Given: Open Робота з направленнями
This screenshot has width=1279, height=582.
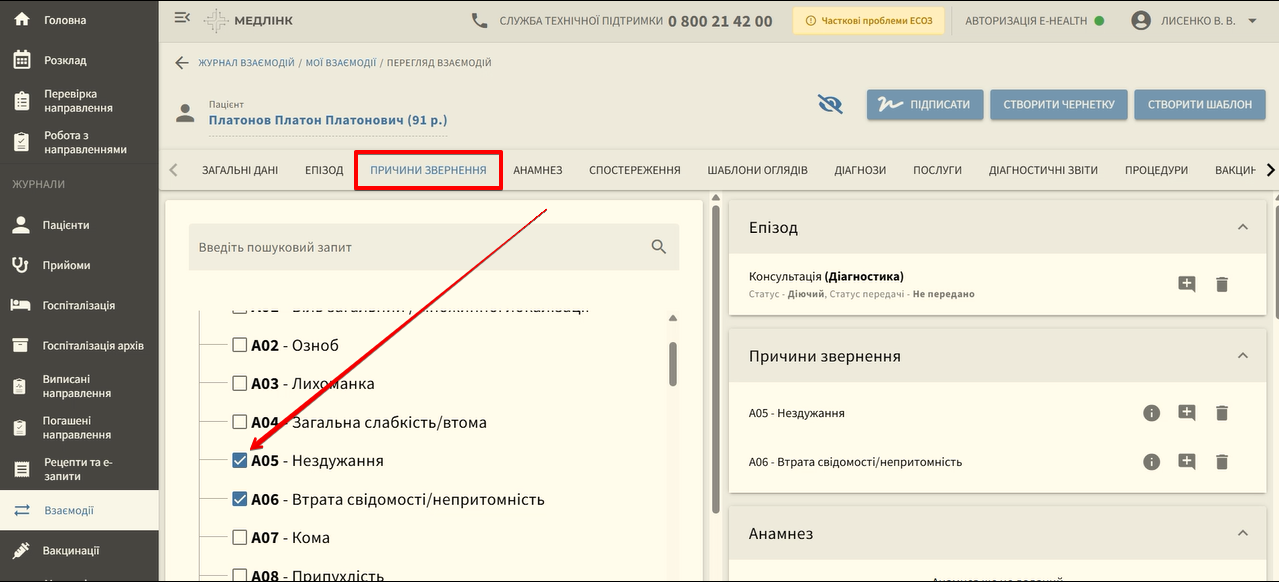Looking at the screenshot, I should point(79,142).
